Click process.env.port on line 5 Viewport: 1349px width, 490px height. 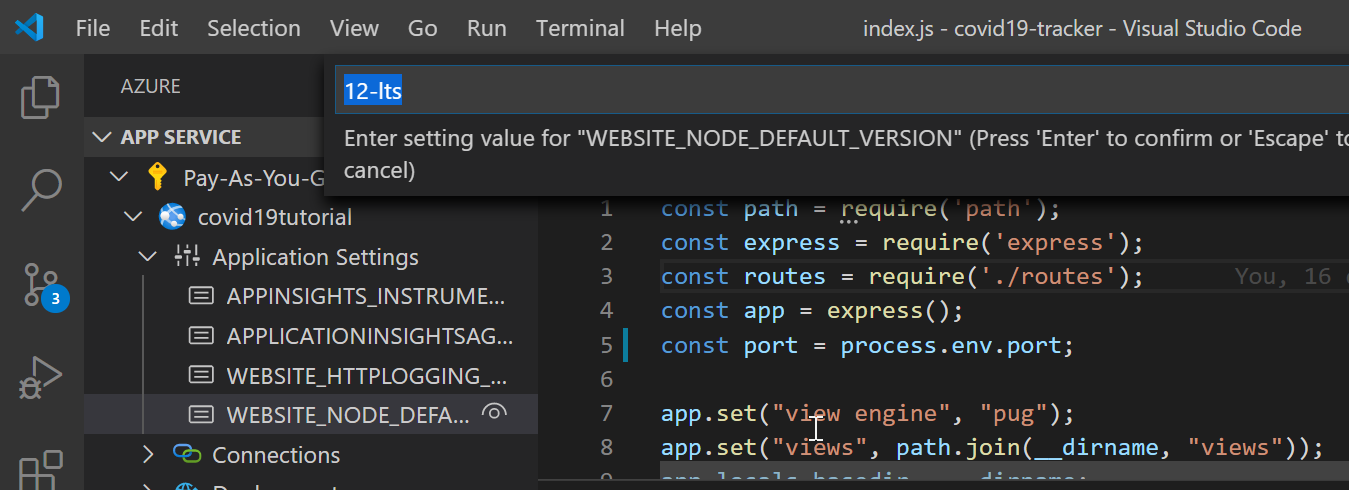pos(951,345)
